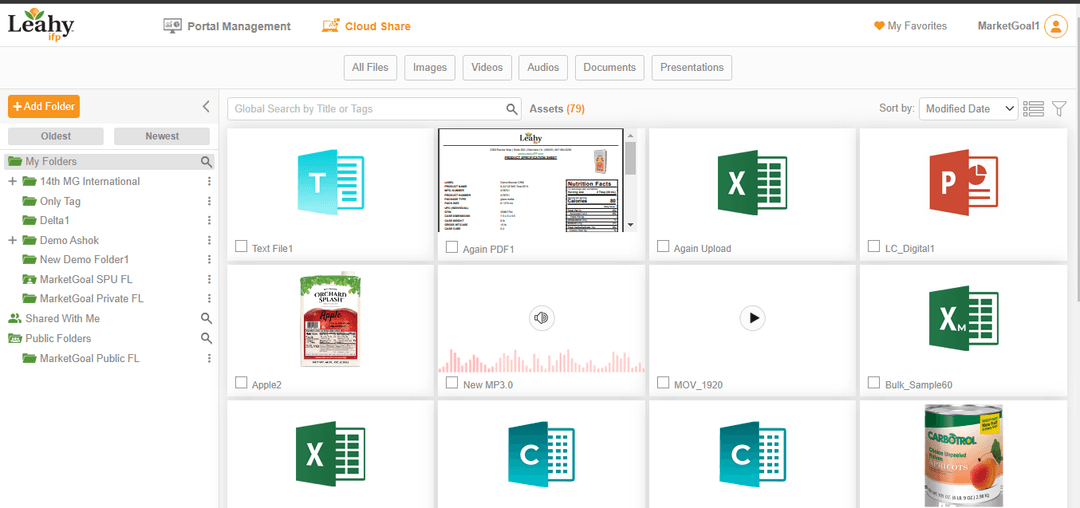The height and width of the screenshot is (508, 1080).
Task: Open the Sort by Modified Date dropdown
Action: click(967, 109)
